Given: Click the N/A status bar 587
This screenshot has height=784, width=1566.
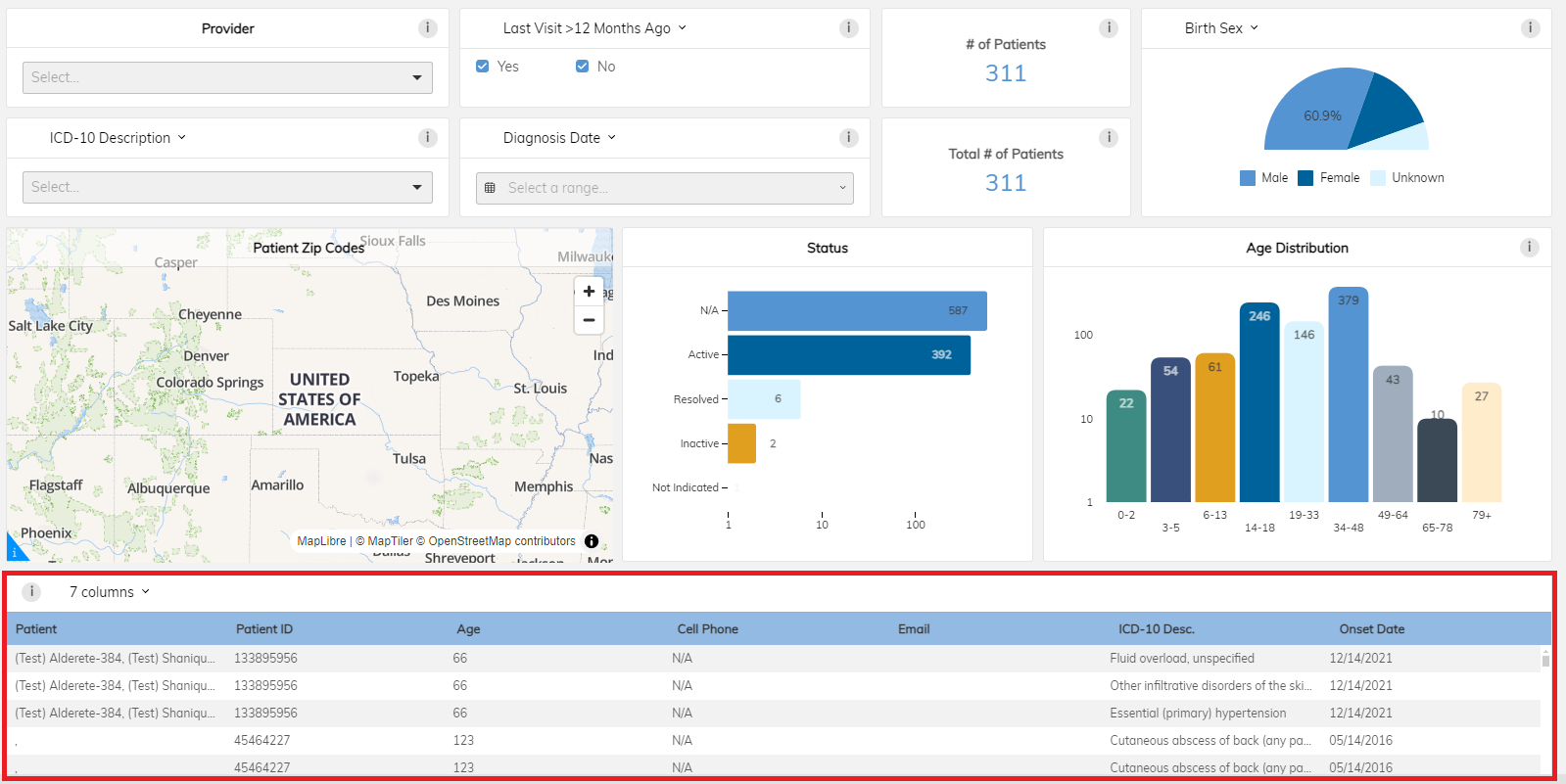Looking at the screenshot, I should point(857,310).
